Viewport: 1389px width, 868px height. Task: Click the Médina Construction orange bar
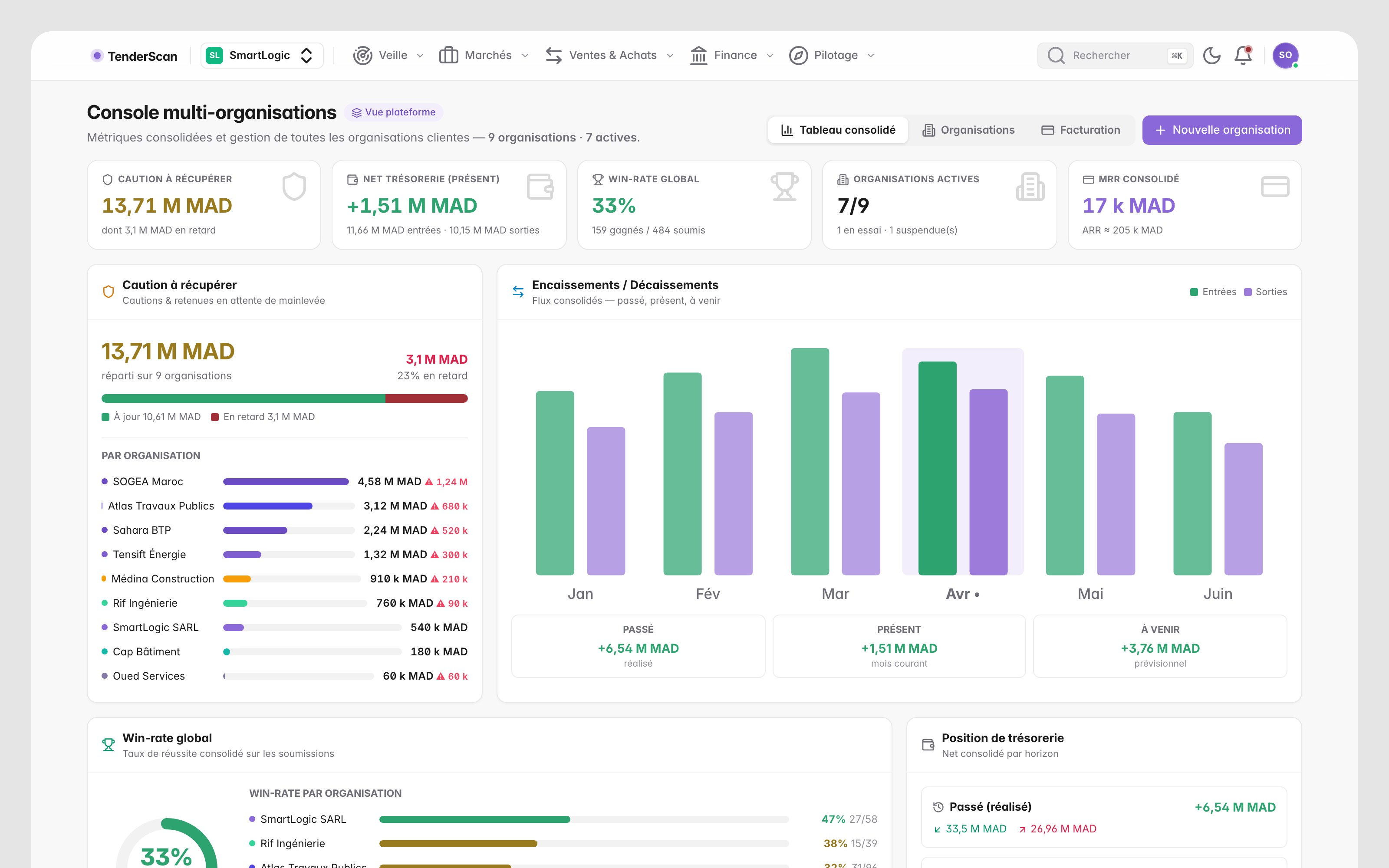point(237,579)
